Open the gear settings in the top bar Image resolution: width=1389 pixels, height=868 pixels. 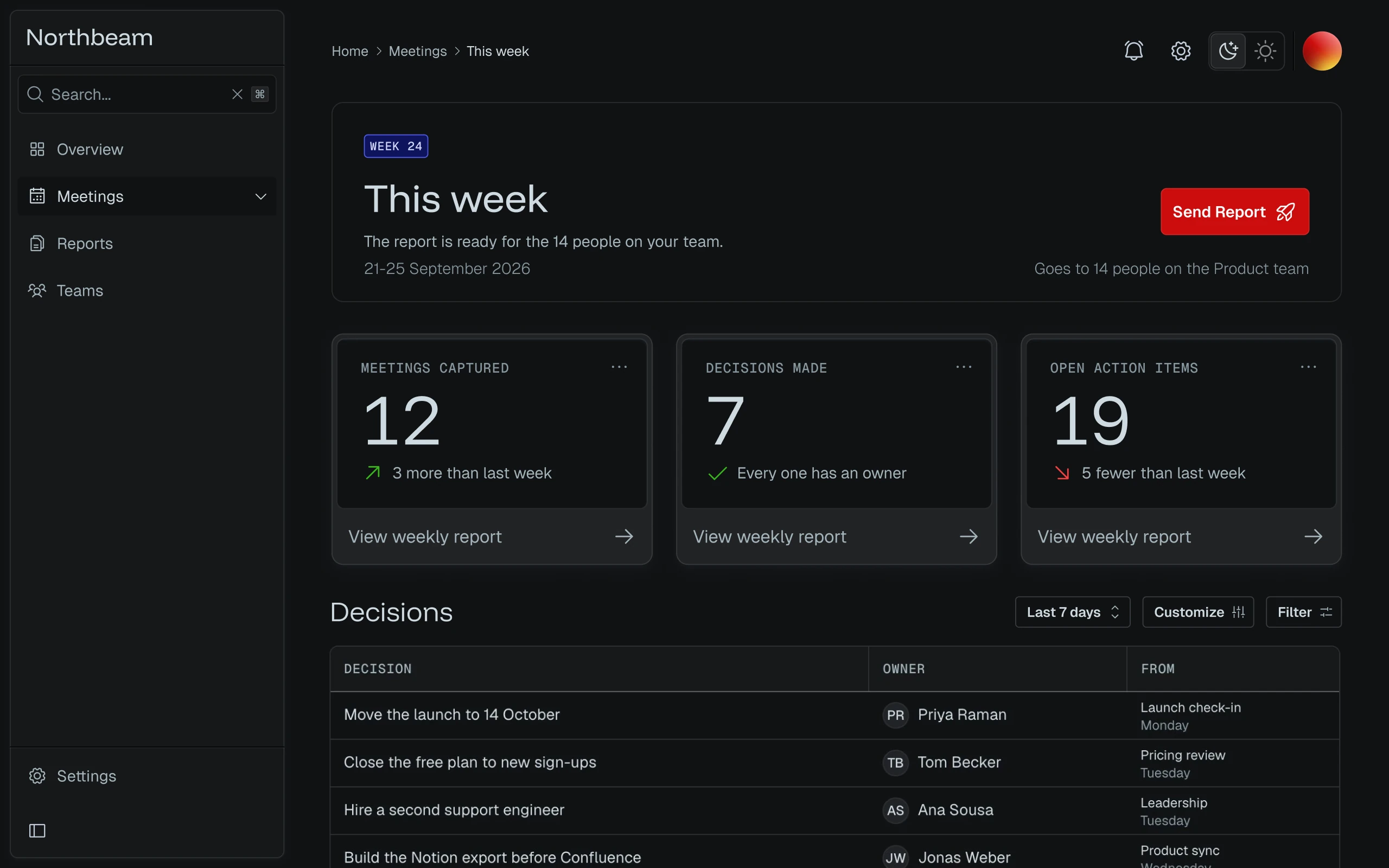(1181, 51)
